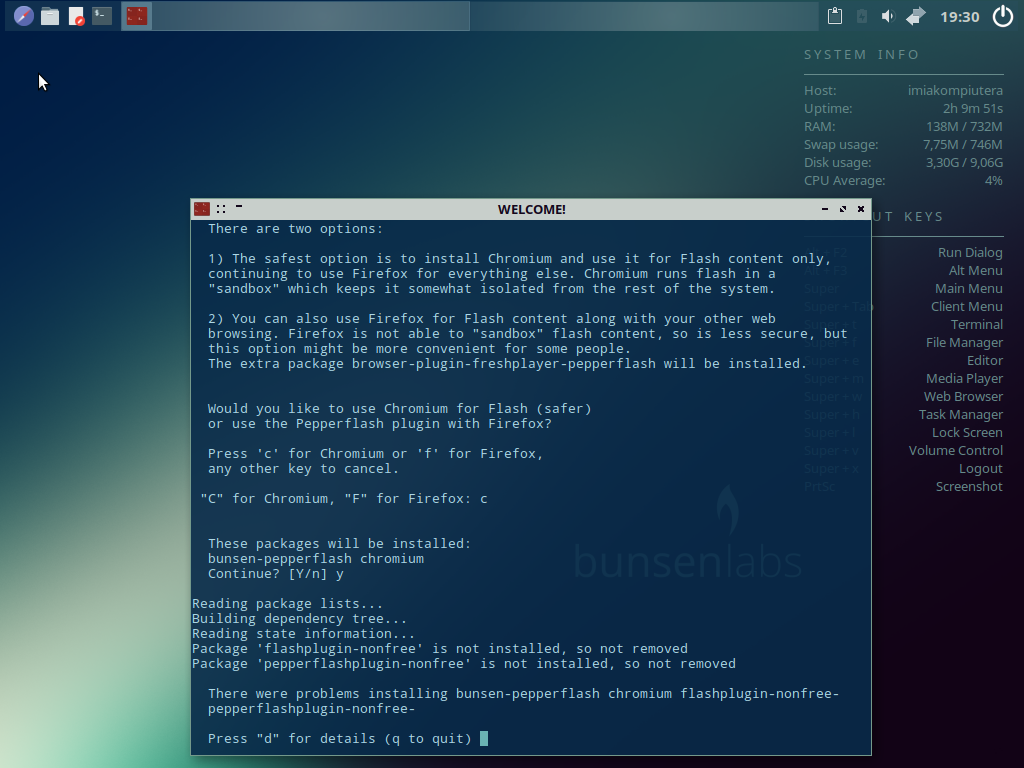Click the terminal cursor after 'q to quit'
This screenshot has width=1024, height=768.
(x=484, y=739)
